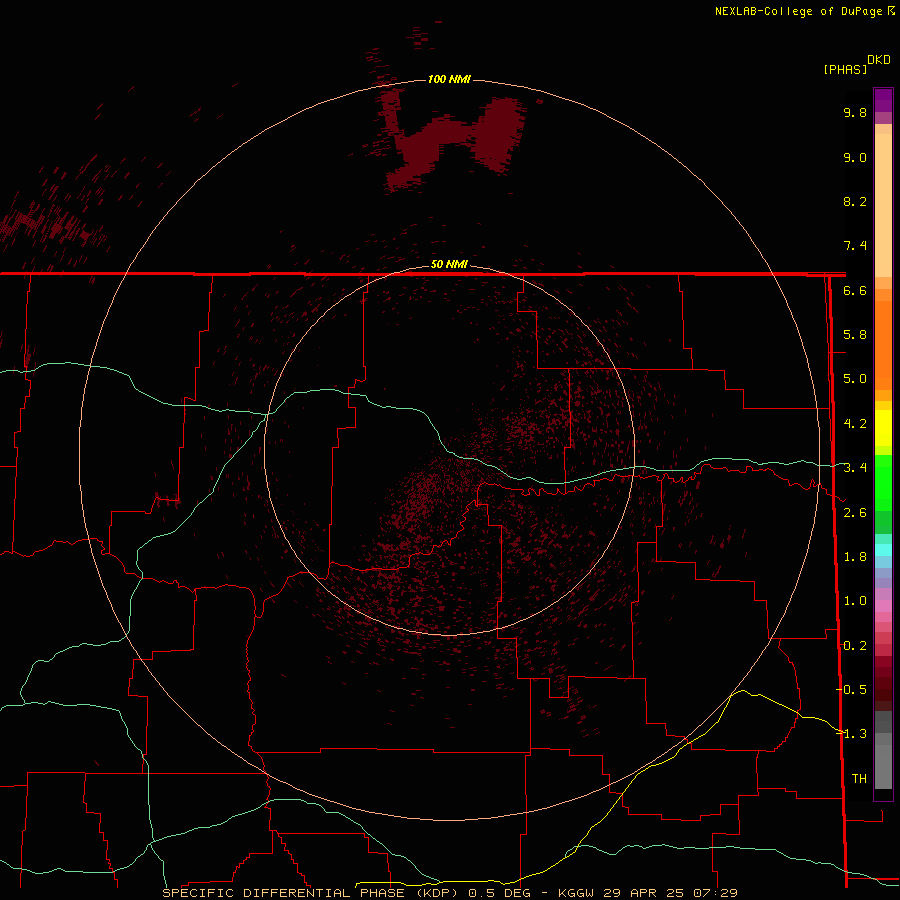Click the 5.0 value on the scale
The image size is (900, 900).
(x=855, y=379)
